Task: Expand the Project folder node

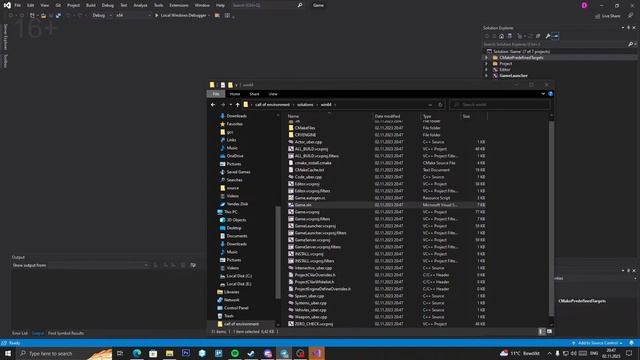Action: [486, 64]
